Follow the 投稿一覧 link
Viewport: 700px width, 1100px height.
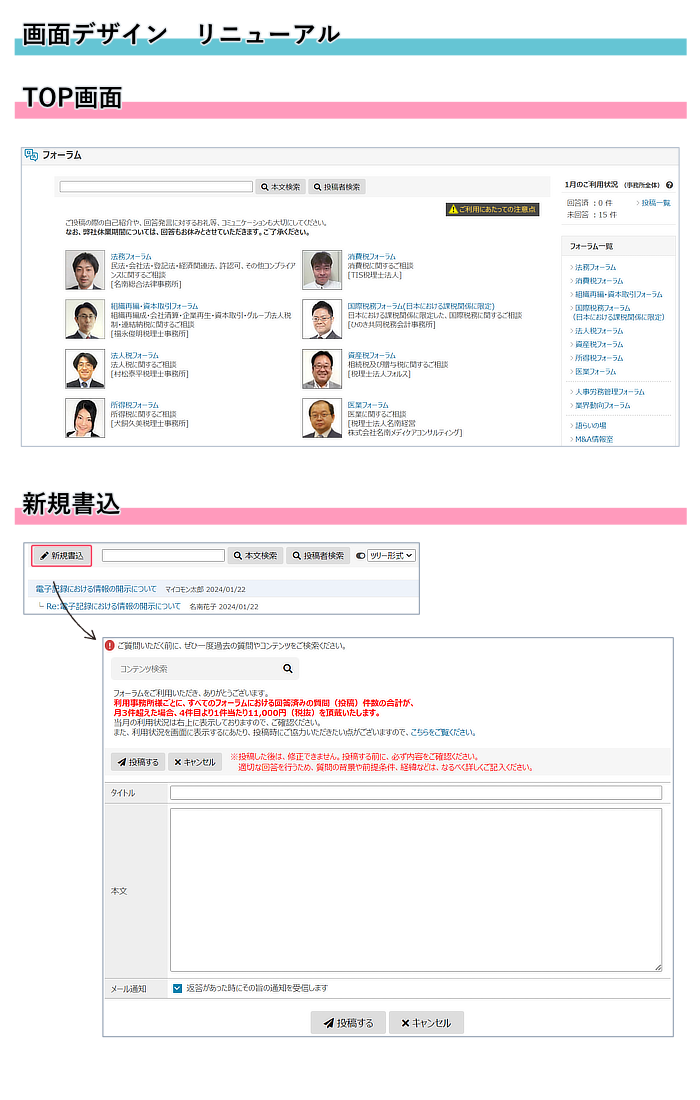click(654, 203)
